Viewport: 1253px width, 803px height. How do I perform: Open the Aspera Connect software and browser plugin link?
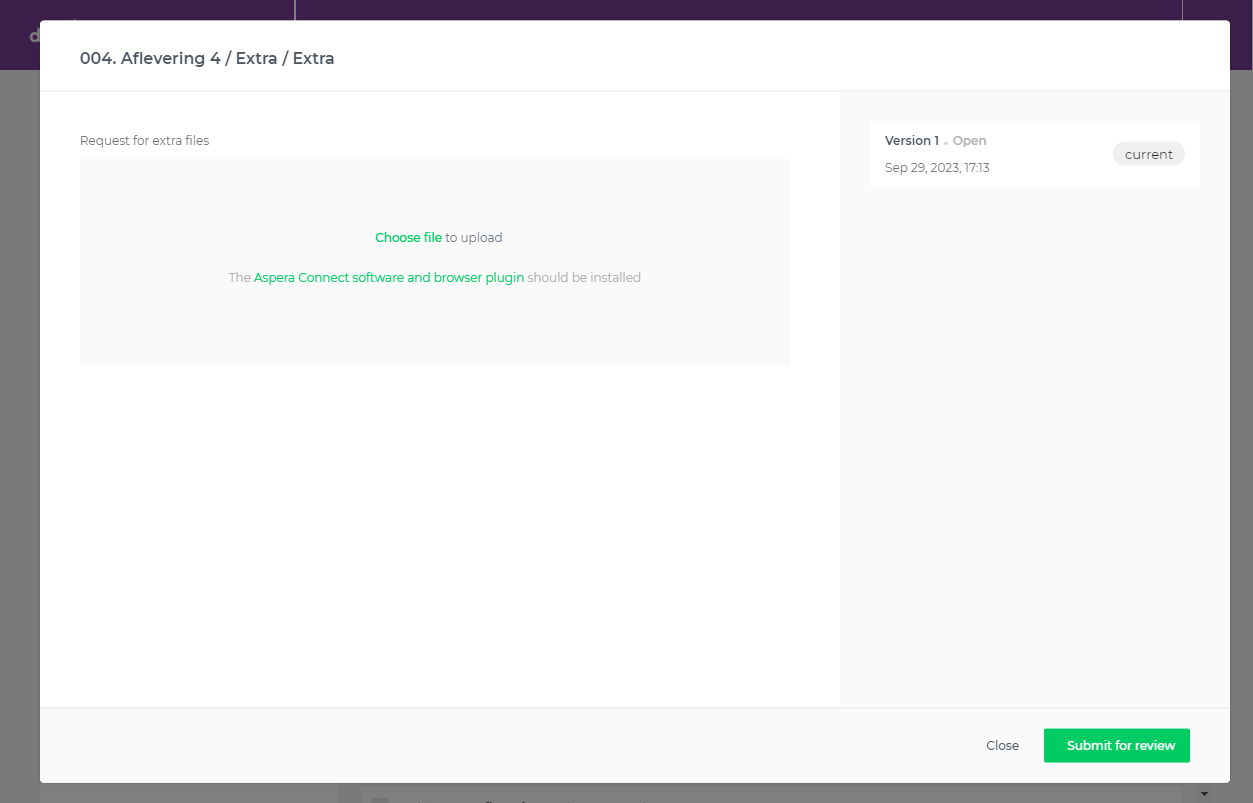(389, 278)
